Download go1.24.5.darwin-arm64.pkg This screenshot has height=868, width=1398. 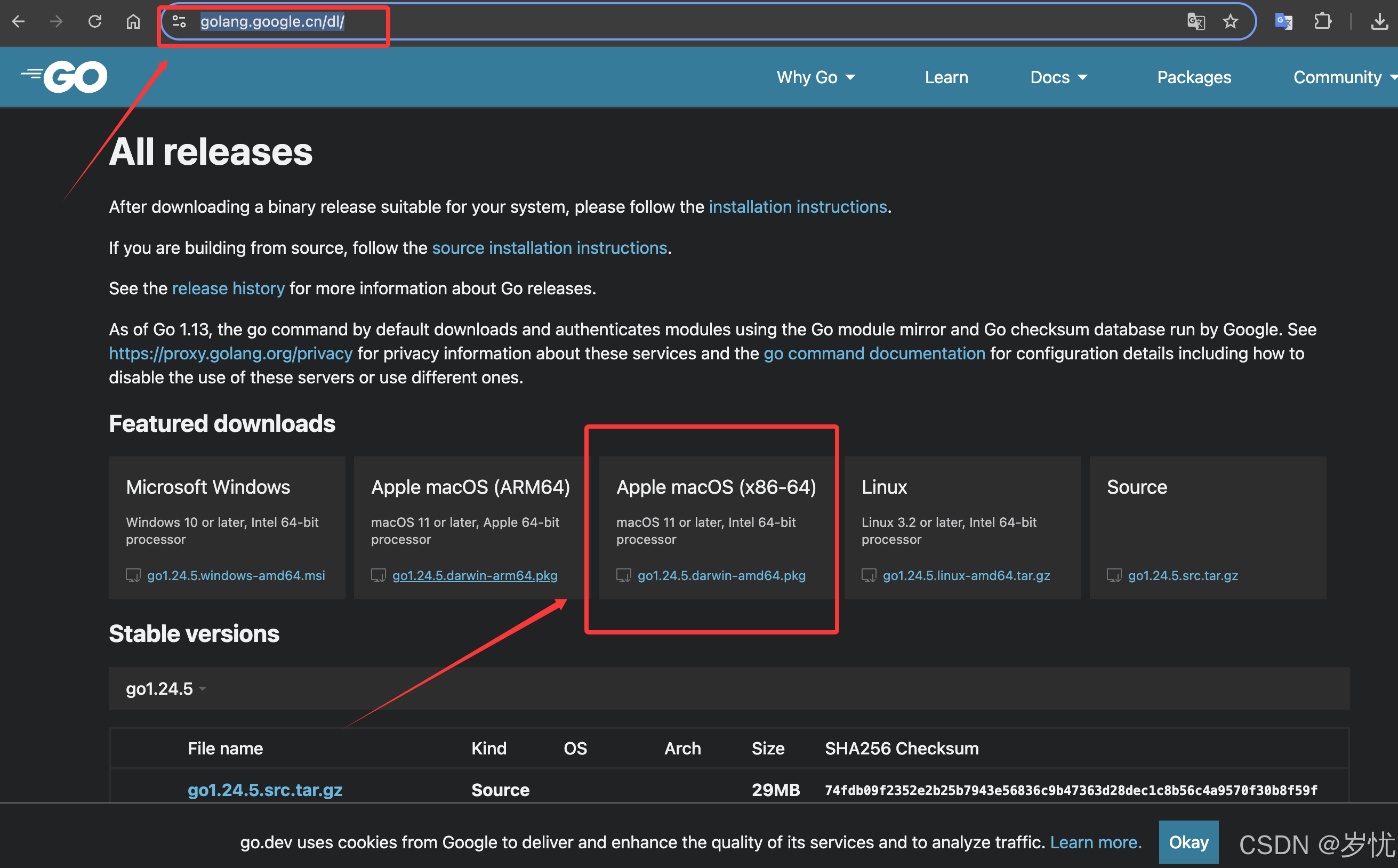(475, 575)
